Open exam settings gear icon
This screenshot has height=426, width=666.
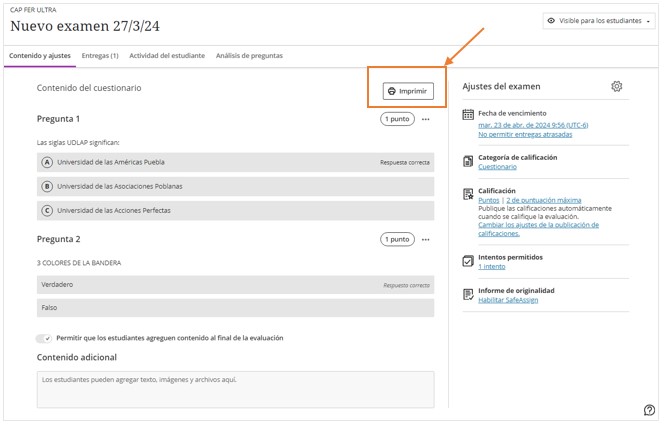coord(616,86)
